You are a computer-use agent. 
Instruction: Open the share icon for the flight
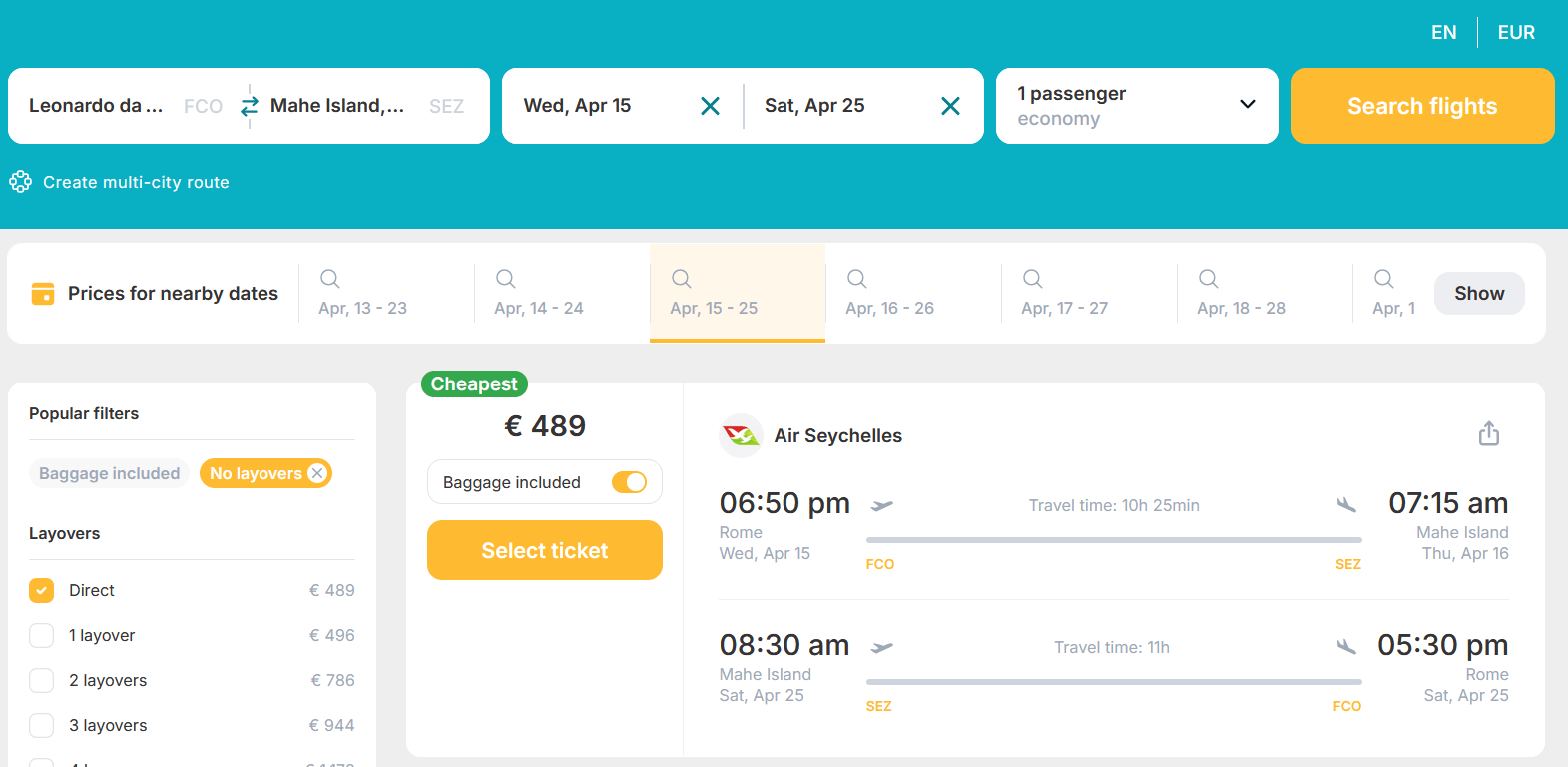pyautogui.click(x=1488, y=434)
